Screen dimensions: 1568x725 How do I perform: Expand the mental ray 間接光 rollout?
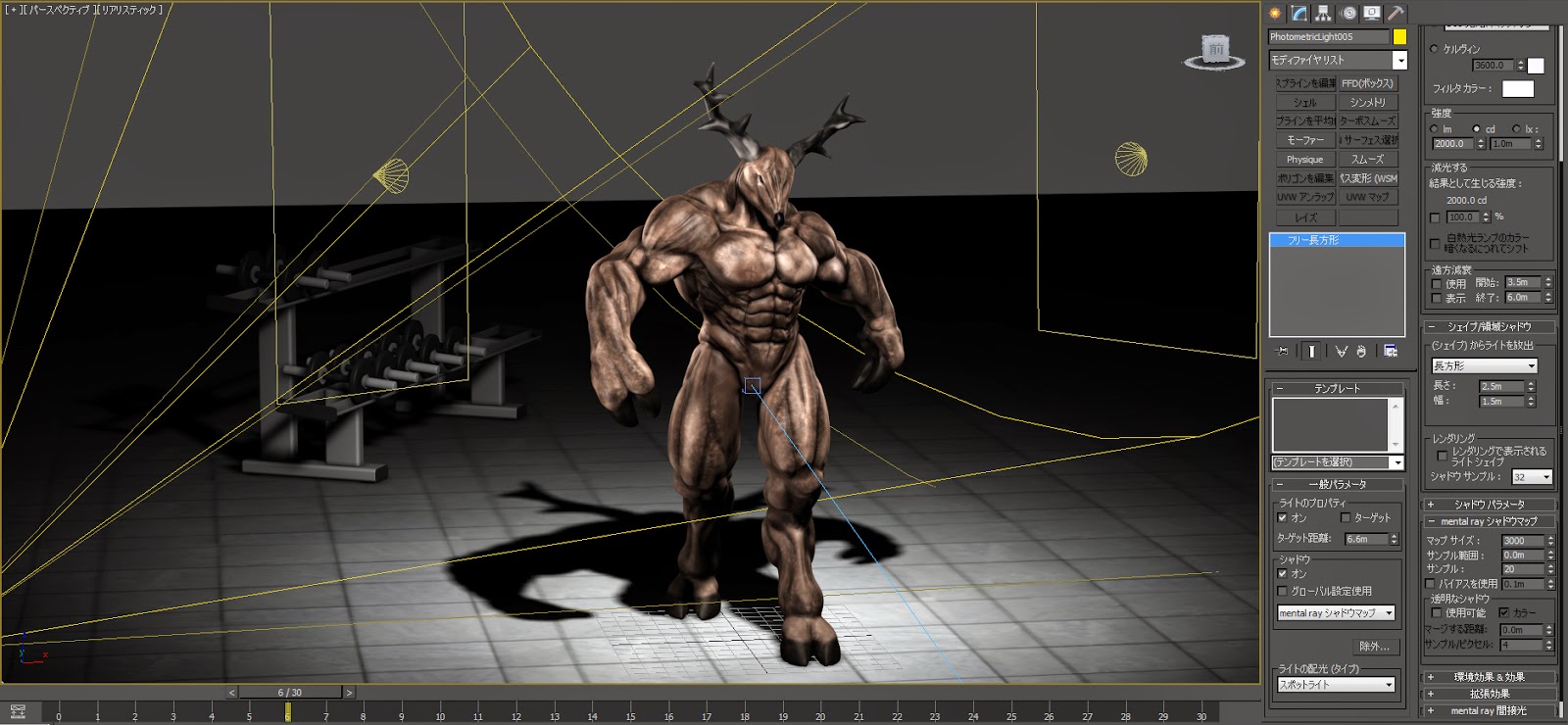click(1489, 710)
